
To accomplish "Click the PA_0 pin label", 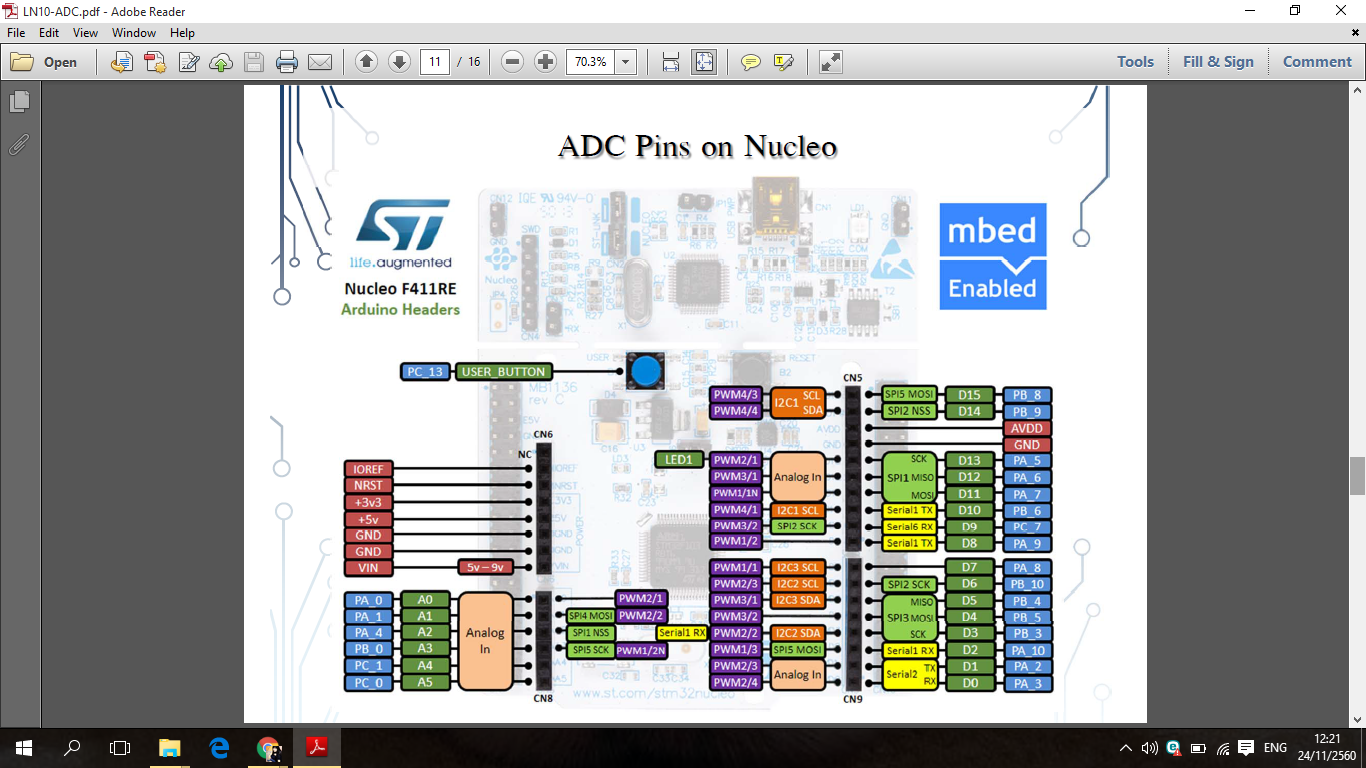I will tap(368, 601).
